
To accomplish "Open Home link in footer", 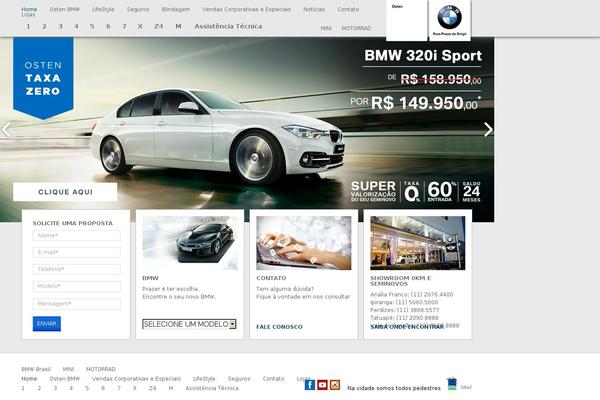I will coord(29,379).
